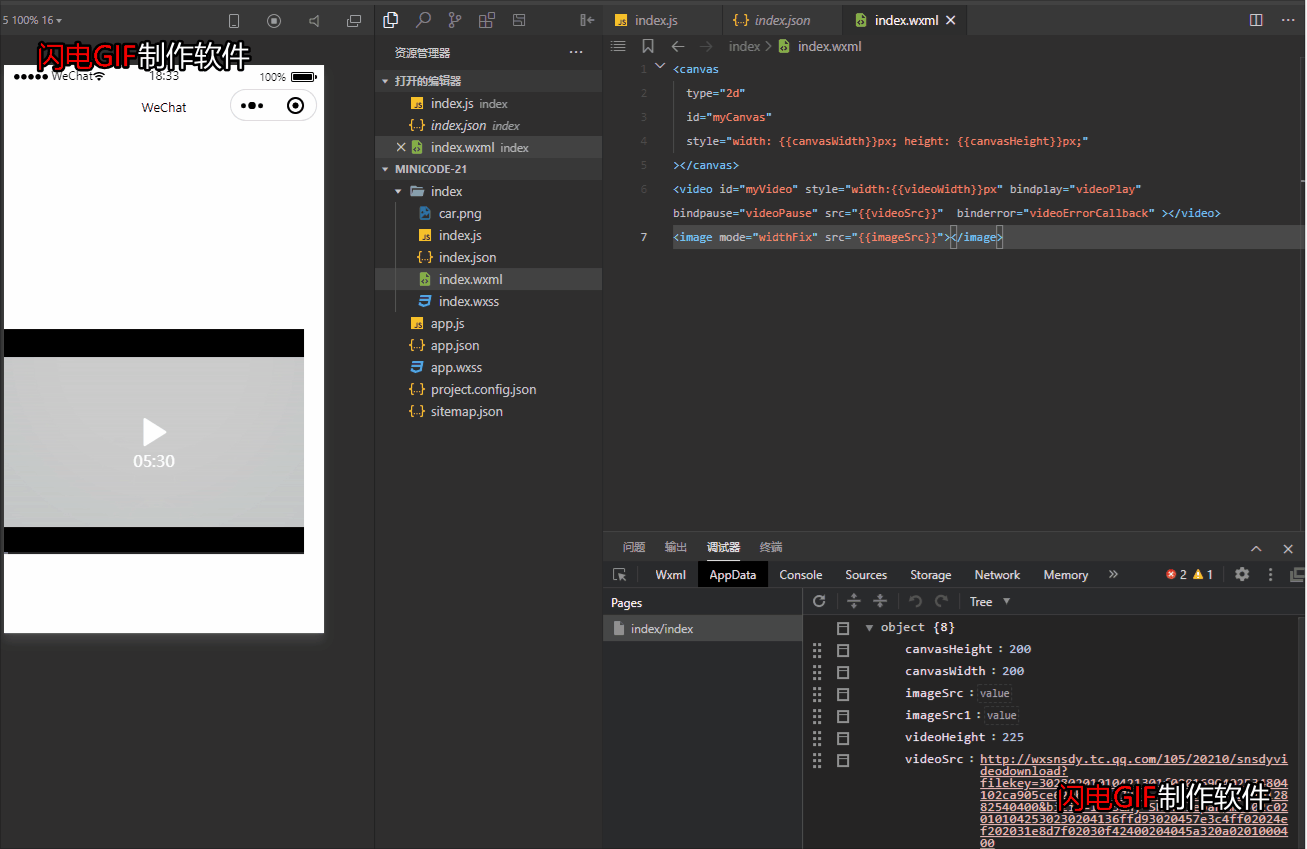The width and height of the screenshot is (1307, 849).
Task: Play the video in the simulator
Action: point(154,432)
